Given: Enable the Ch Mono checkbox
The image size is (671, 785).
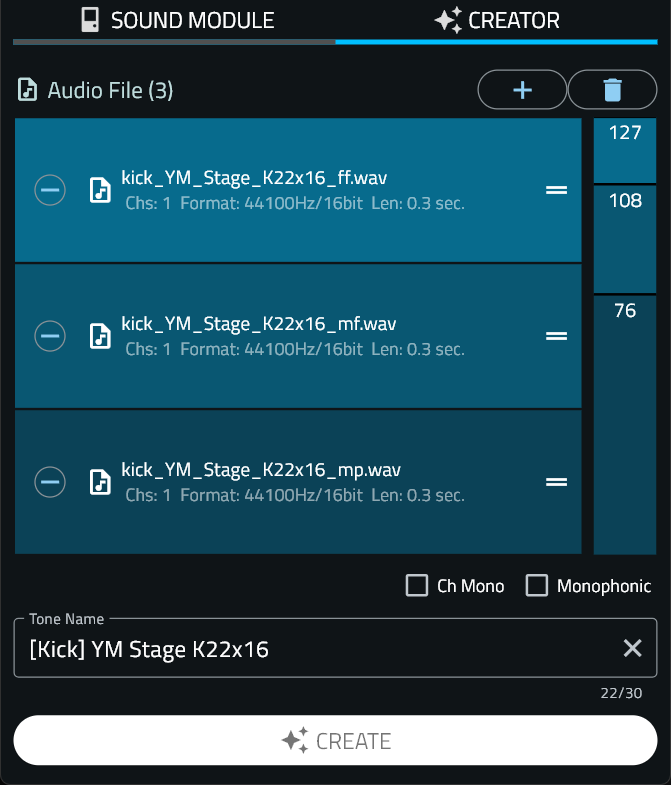Looking at the screenshot, I should [x=417, y=586].
